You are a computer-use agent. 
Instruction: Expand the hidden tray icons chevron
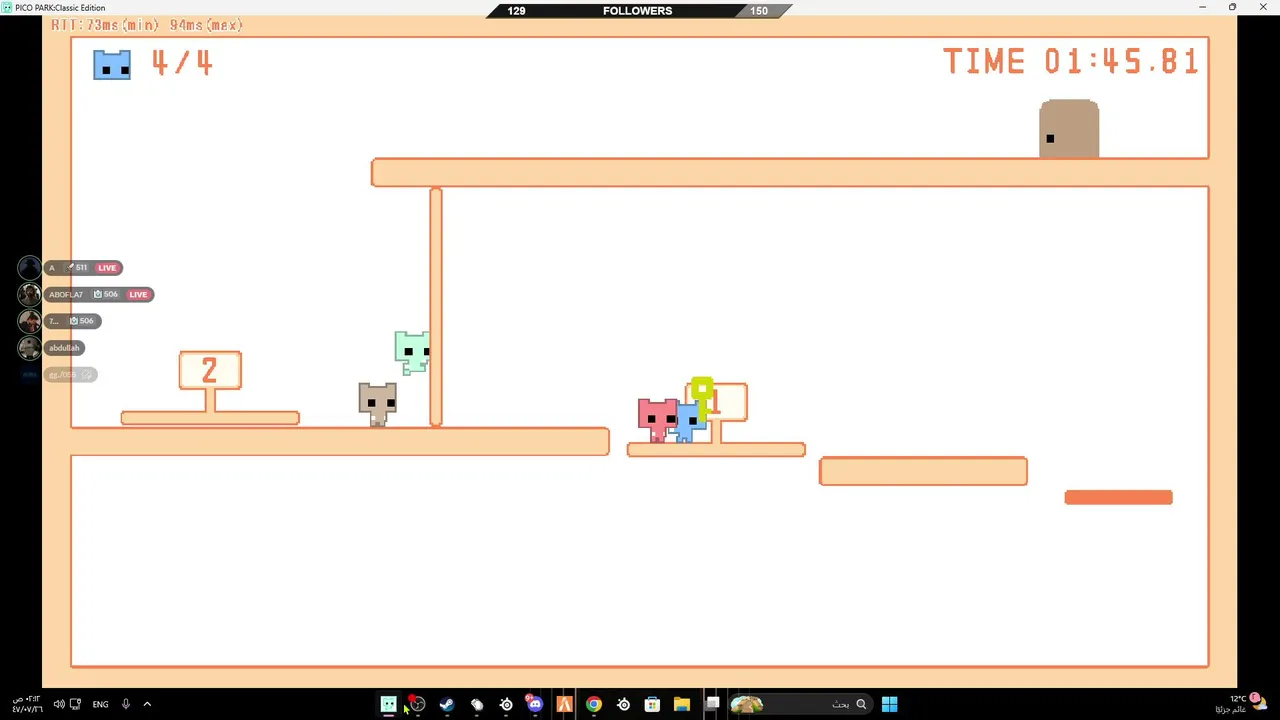147,704
